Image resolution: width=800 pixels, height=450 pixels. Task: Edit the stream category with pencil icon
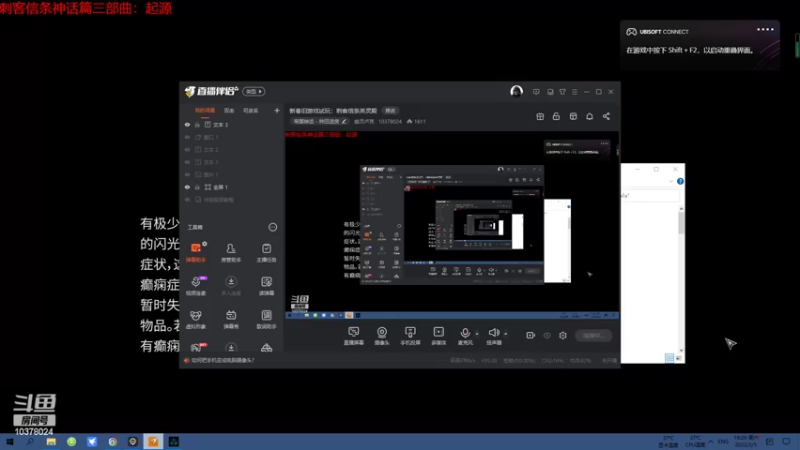coord(344,121)
